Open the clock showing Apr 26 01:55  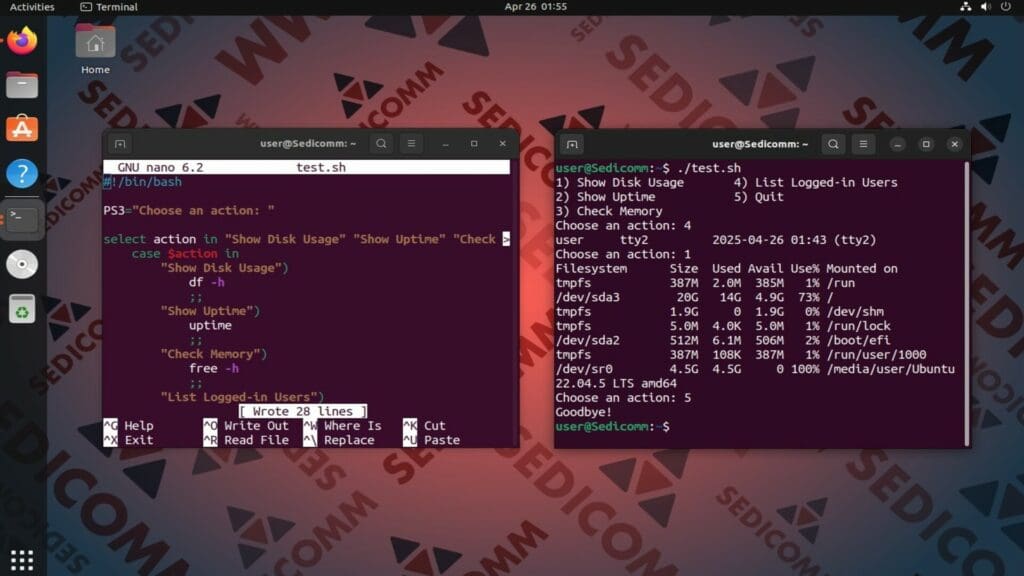point(536,7)
